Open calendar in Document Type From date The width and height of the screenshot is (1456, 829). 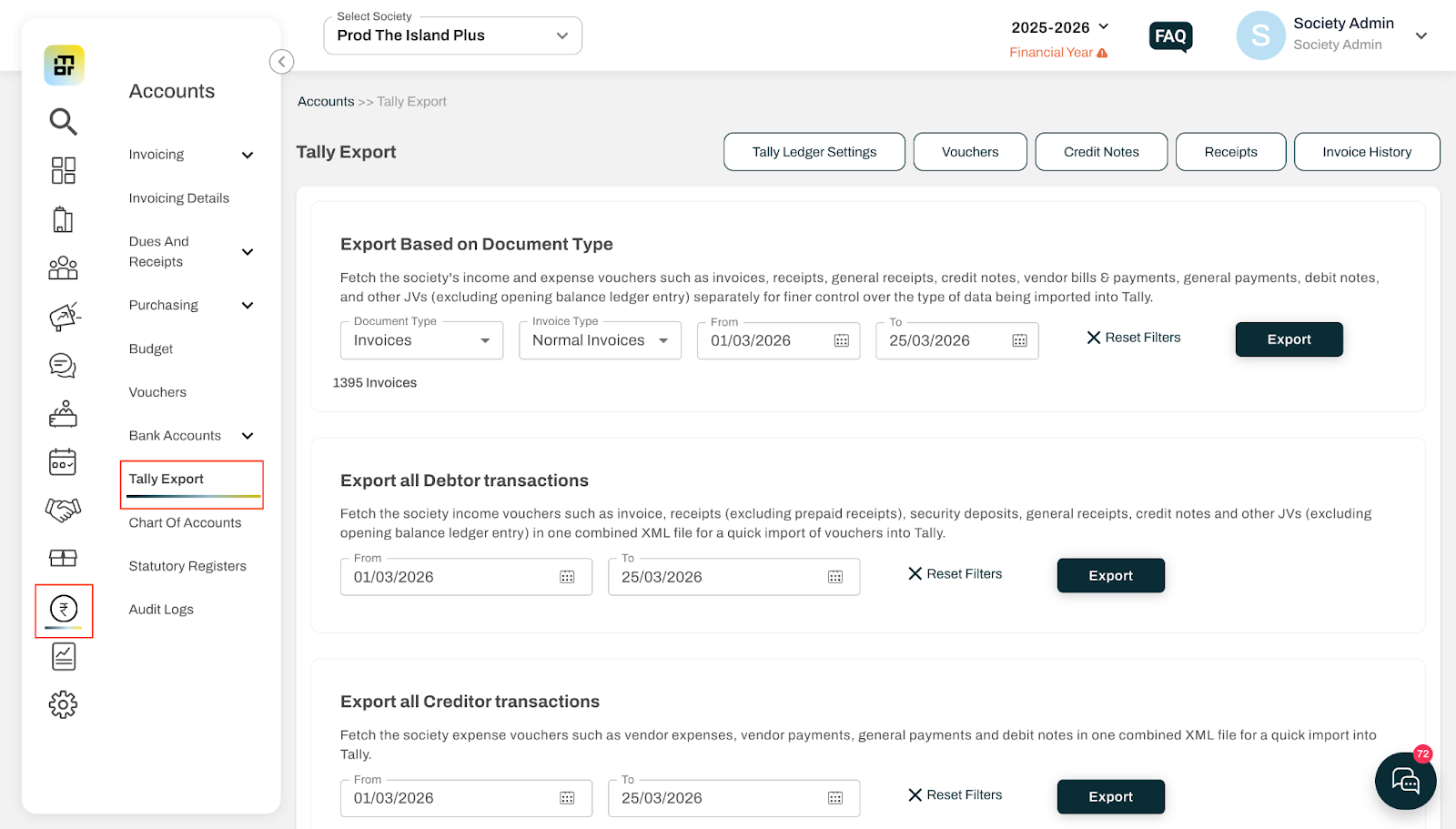(x=842, y=340)
